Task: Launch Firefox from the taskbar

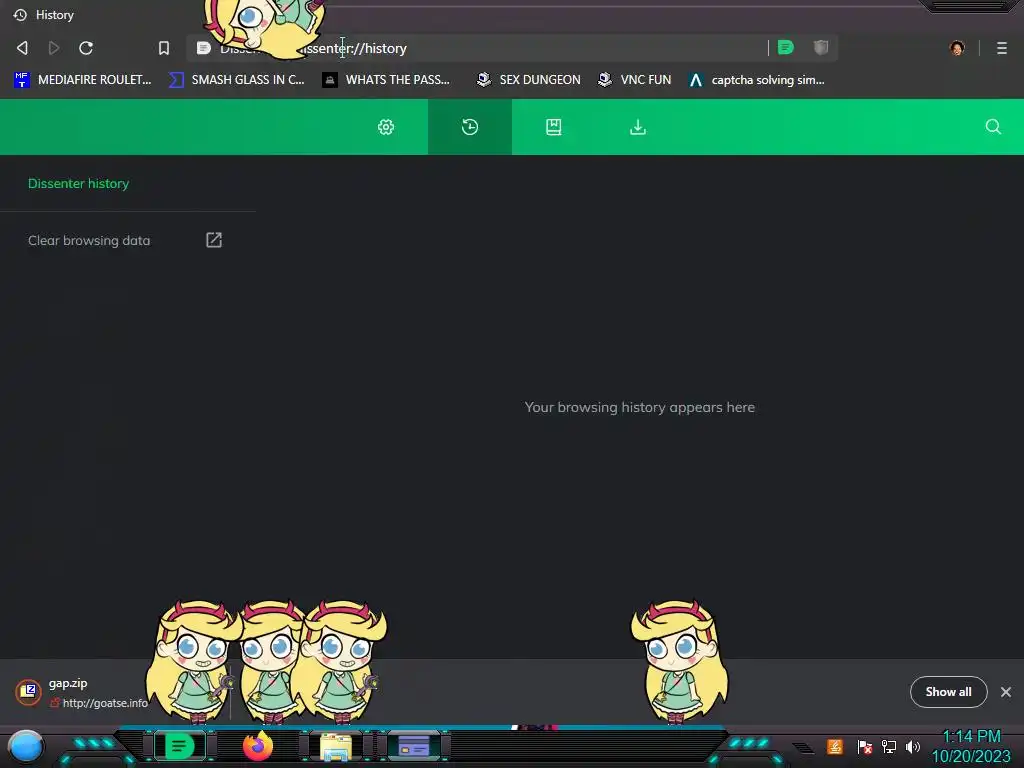Action: click(257, 746)
